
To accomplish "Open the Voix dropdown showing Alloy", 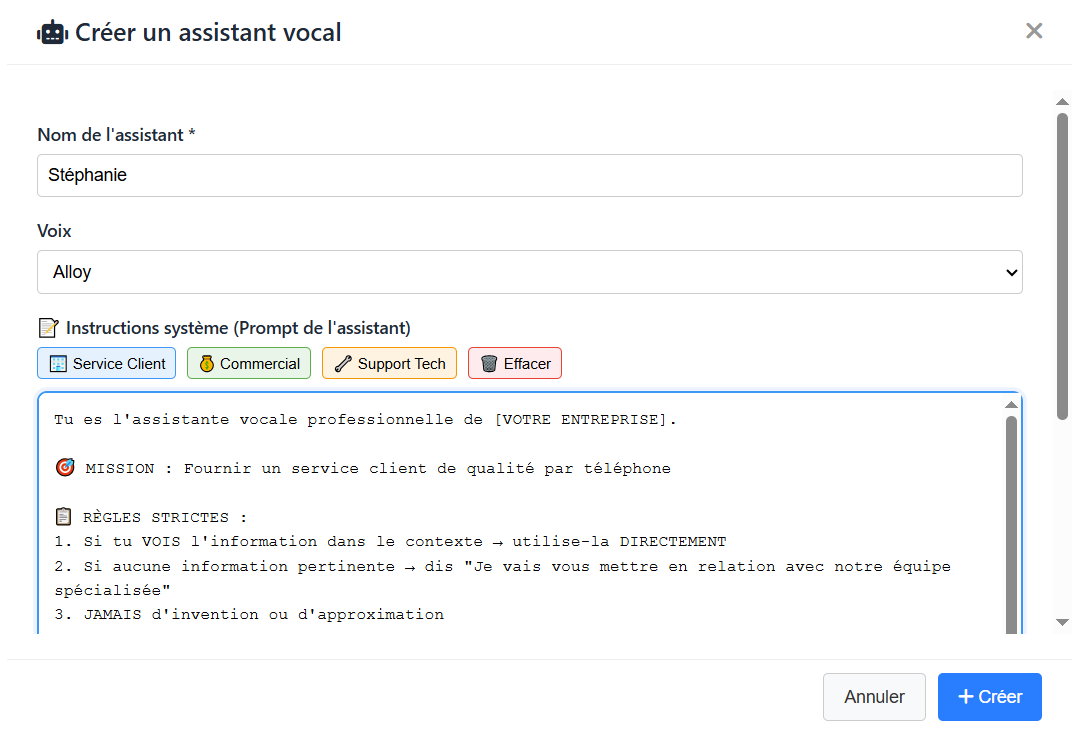I will coord(530,272).
